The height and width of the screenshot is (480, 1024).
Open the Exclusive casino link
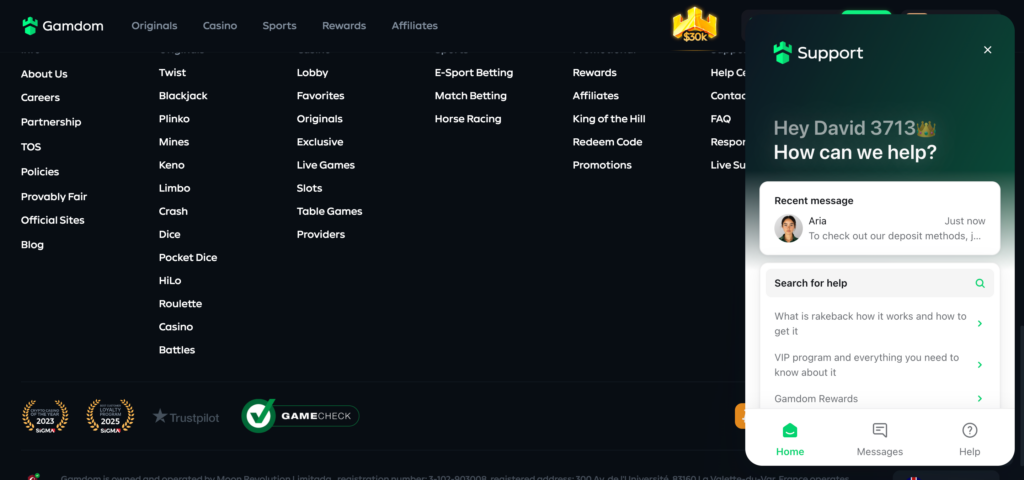click(320, 142)
